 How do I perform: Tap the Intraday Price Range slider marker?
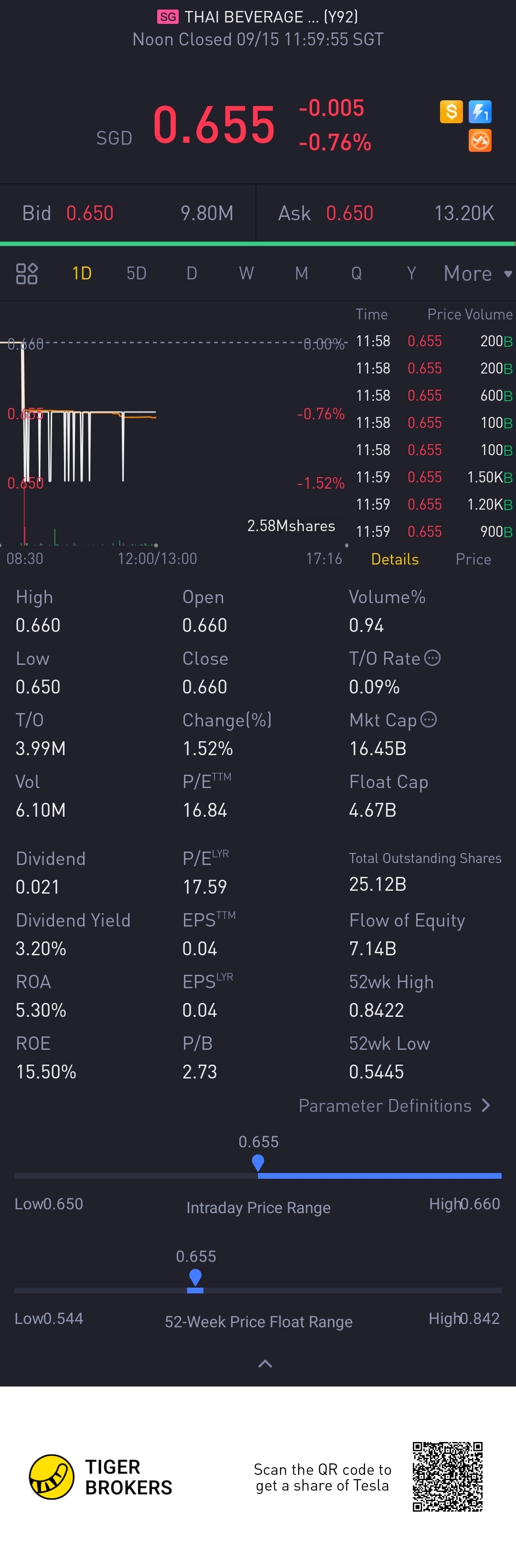[258, 1163]
